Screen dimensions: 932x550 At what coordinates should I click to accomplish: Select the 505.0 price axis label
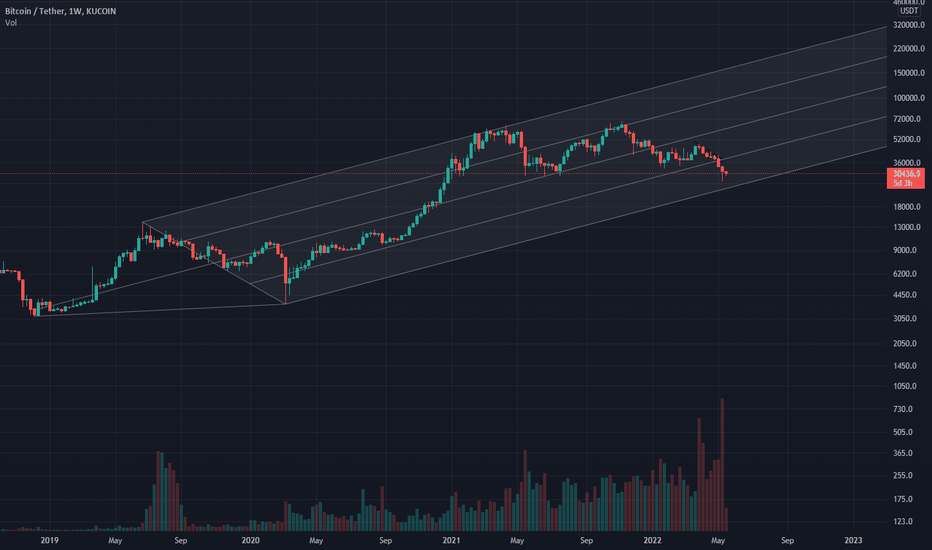point(903,432)
